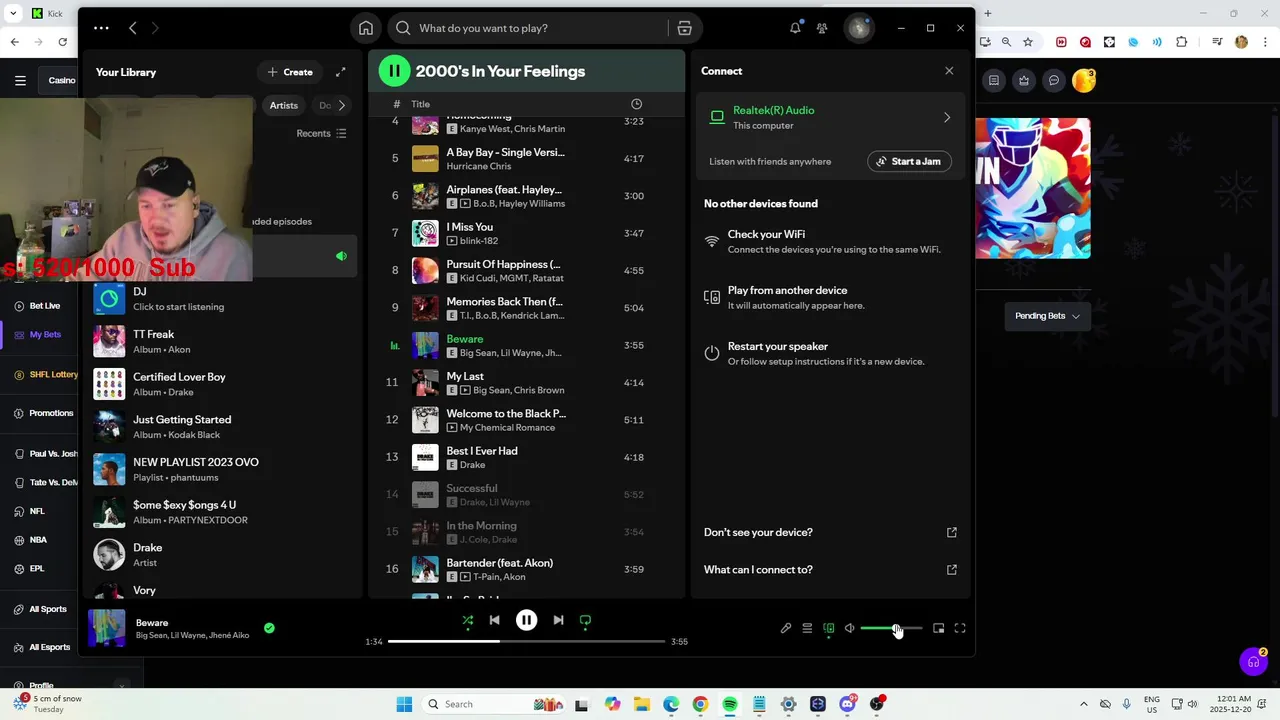Open Friend Activity icon
Screen dimensions: 1280x720
822,28
